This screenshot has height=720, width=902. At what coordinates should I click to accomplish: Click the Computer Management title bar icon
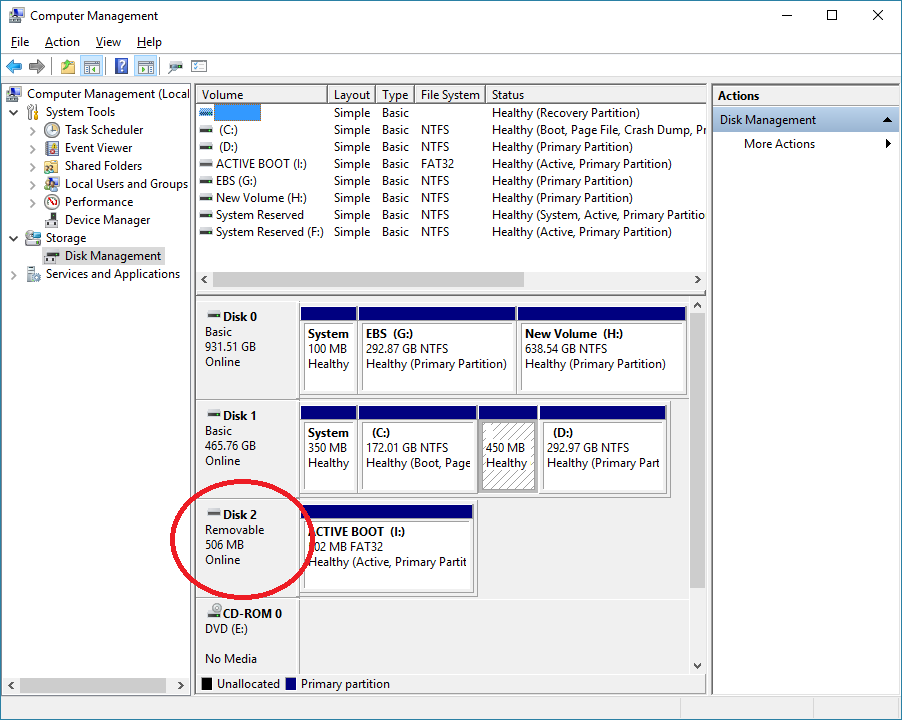pos(16,16)
